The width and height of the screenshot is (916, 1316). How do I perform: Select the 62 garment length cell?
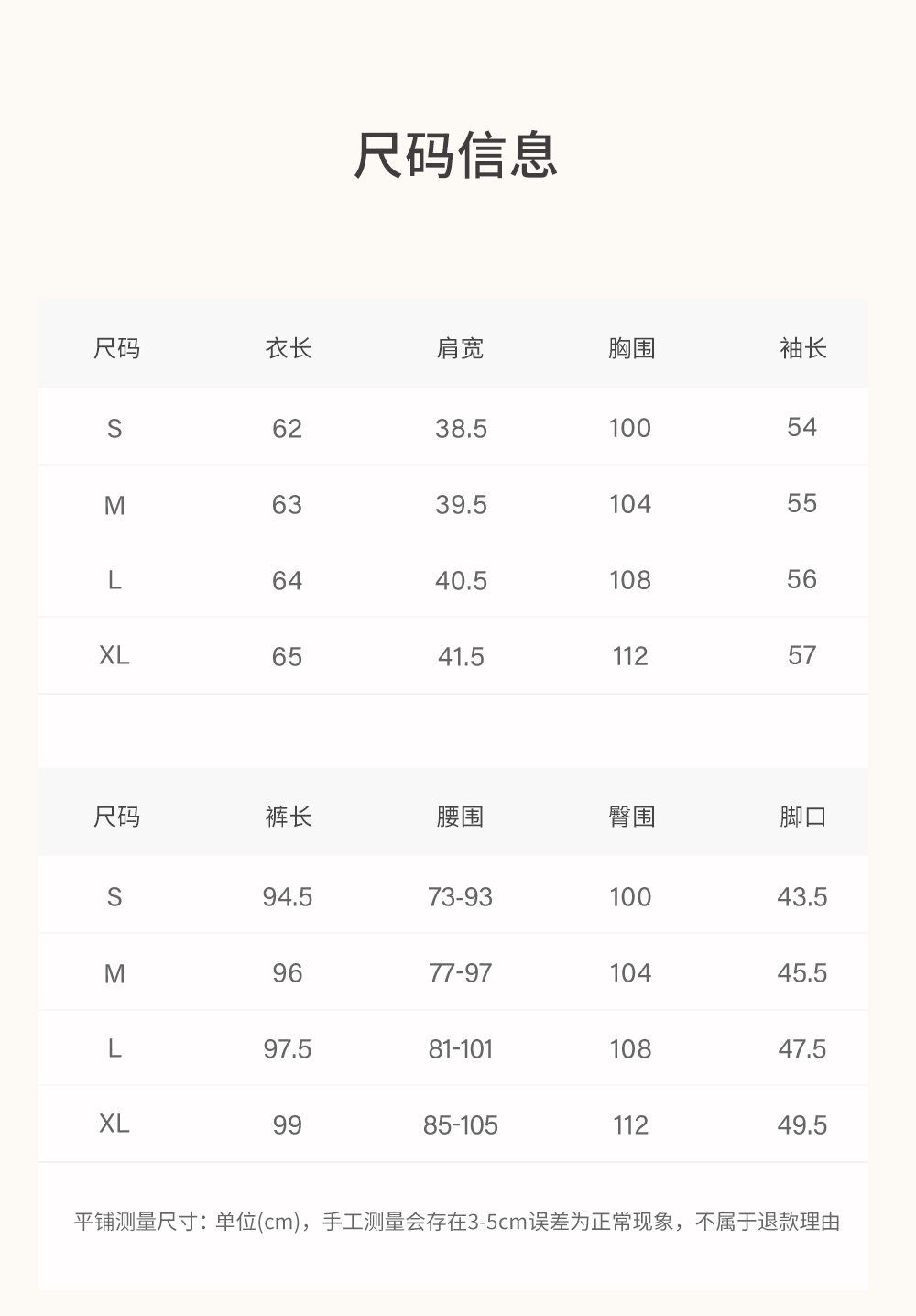287,428
